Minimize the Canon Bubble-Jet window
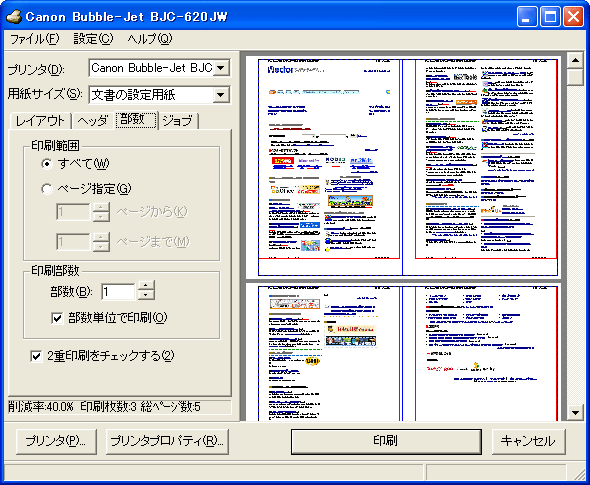The height and width of the screenshot is (485, 590). point(527,17)
